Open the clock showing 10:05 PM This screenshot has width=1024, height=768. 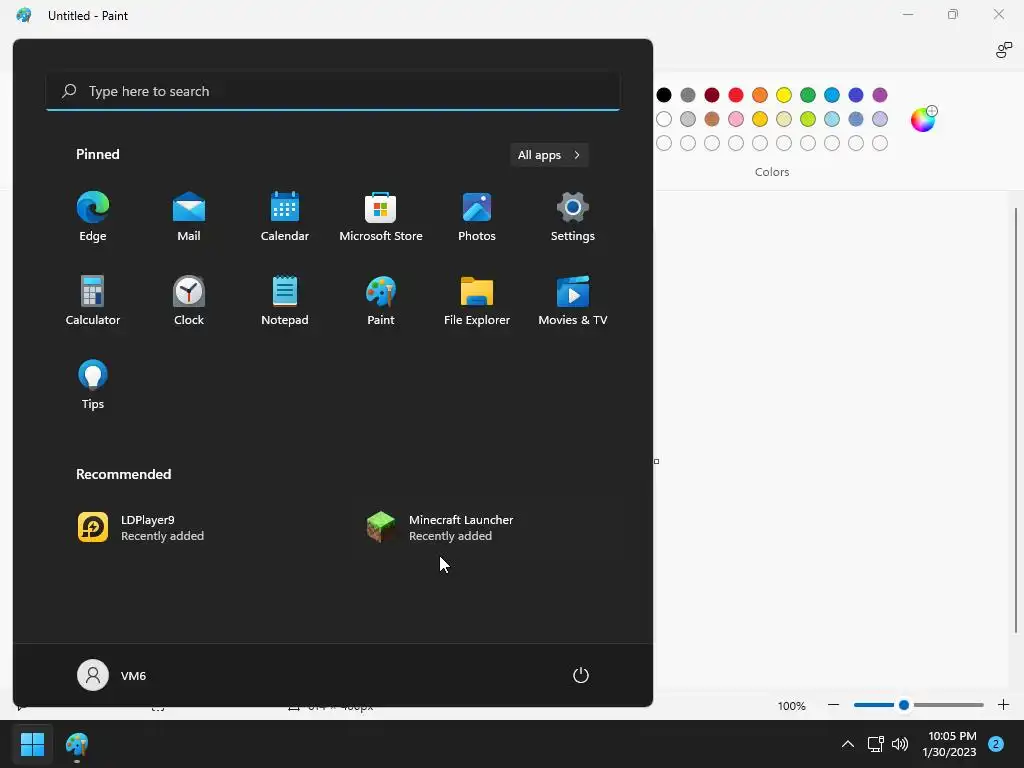[950, 744]
